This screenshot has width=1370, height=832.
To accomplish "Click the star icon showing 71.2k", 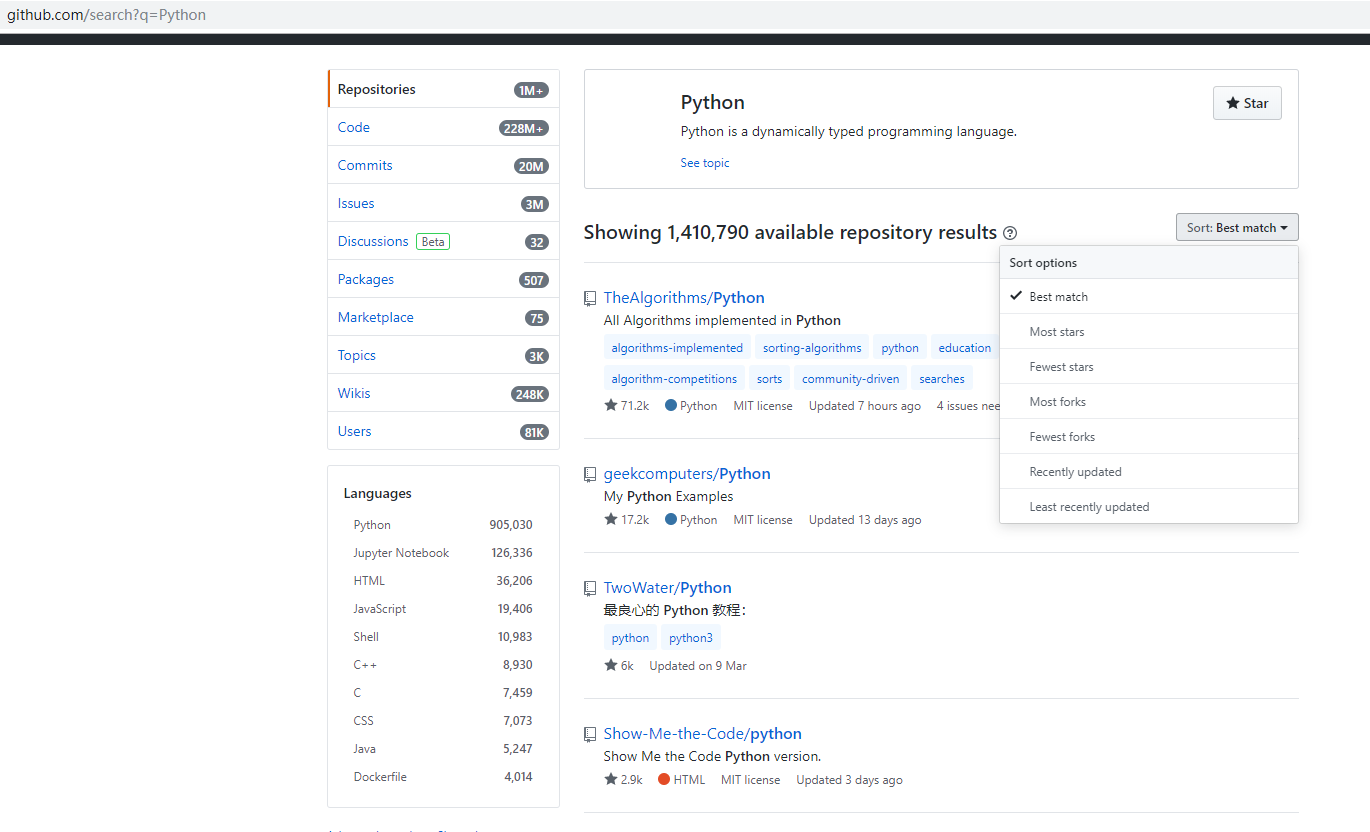I will click(610, 405).
